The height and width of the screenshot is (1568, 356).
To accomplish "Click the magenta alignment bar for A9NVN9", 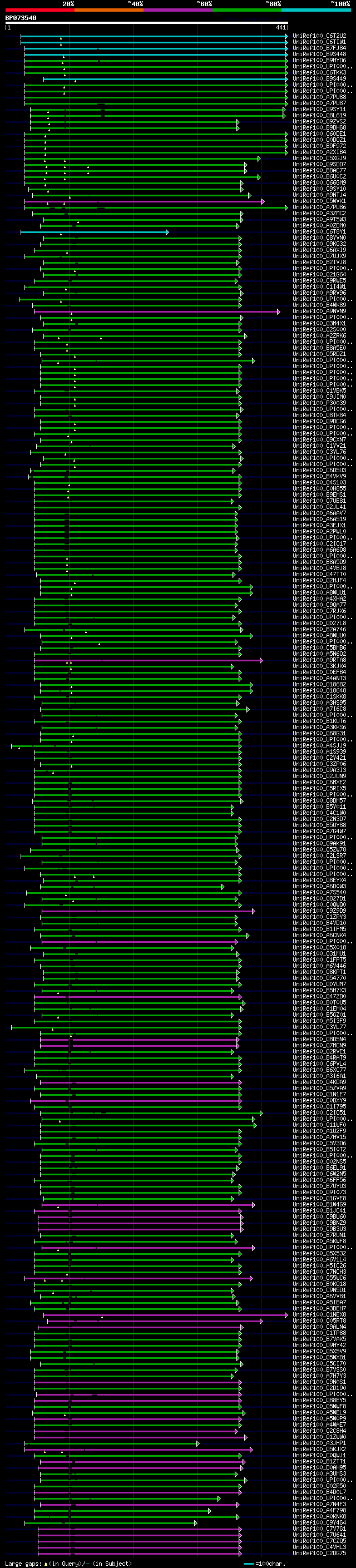I will 157,311.
